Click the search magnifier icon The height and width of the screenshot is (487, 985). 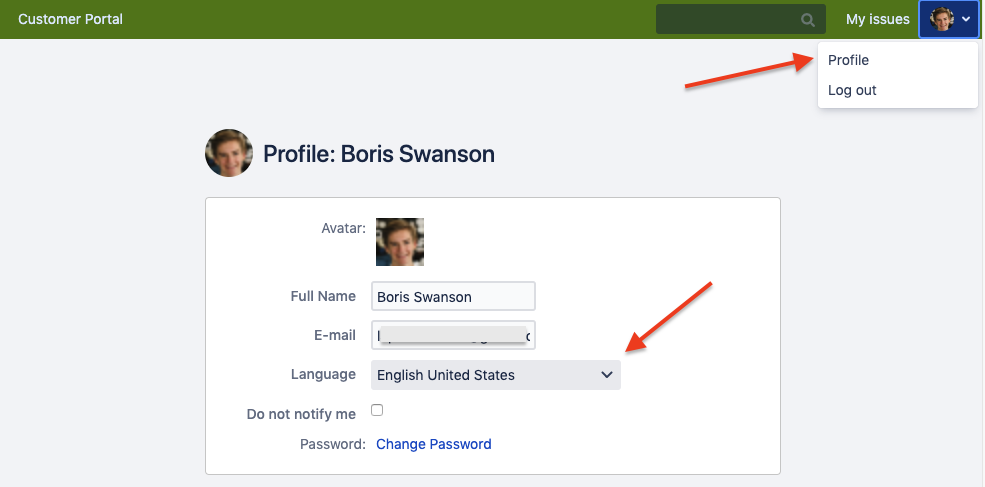808,19
